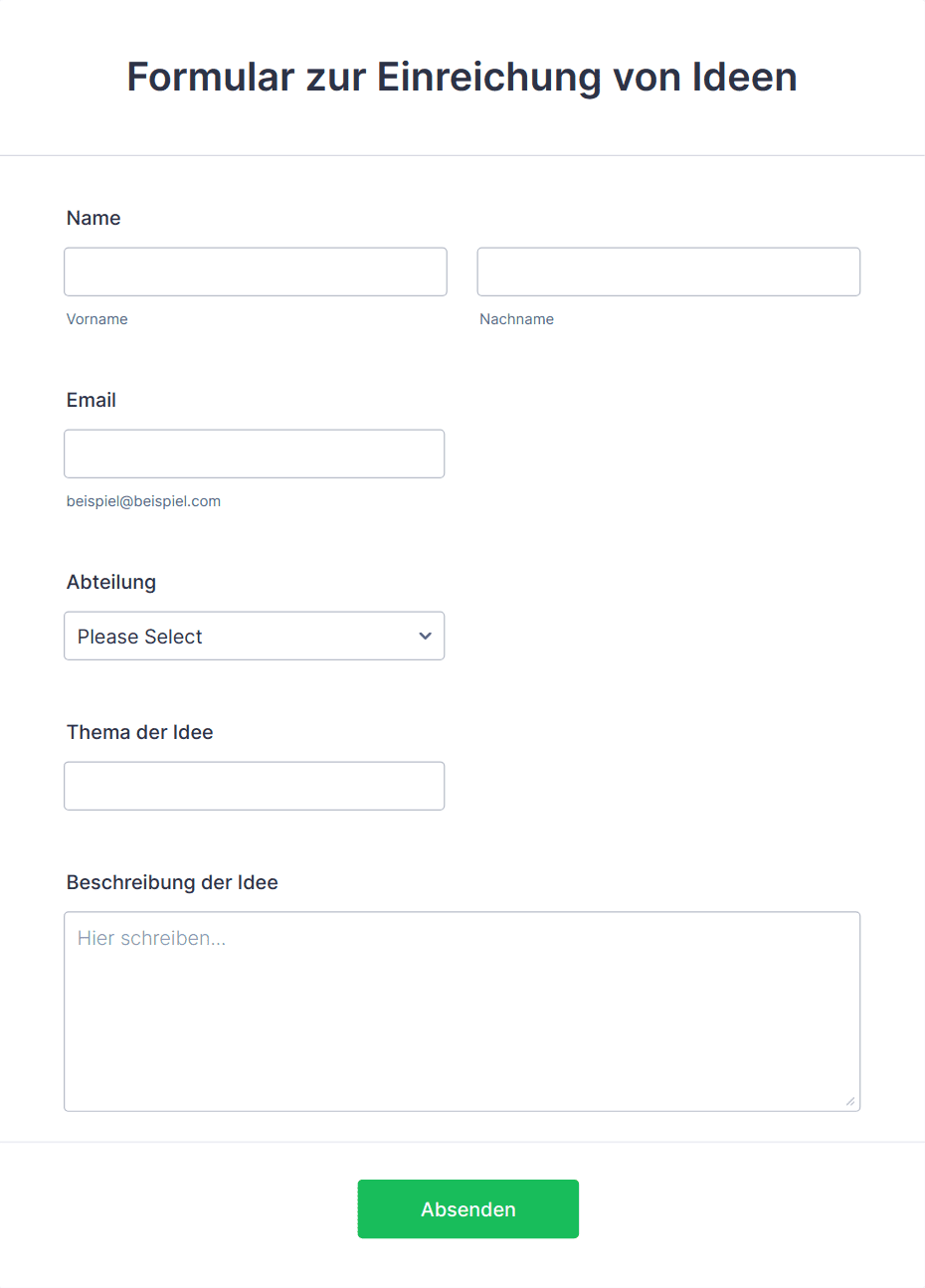
Task: Click the 'Beschreibung der Idee' label
Action: click(172, 882)
